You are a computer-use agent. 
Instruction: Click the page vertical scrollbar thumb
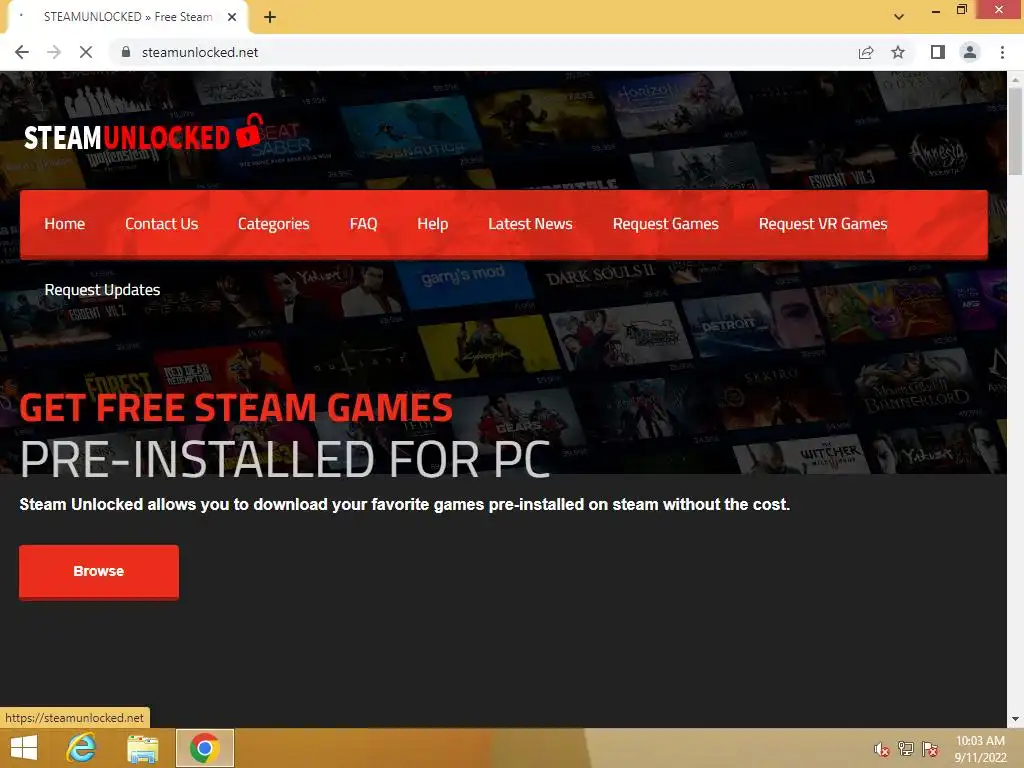[1015, 131]
